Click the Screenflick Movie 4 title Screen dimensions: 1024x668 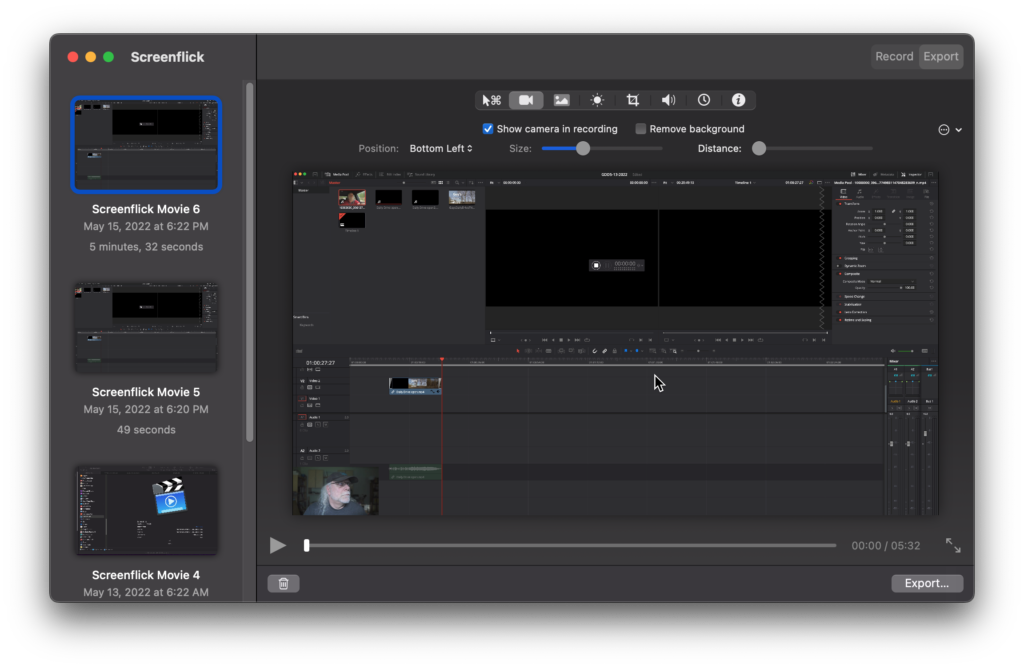tap(146, 575)
